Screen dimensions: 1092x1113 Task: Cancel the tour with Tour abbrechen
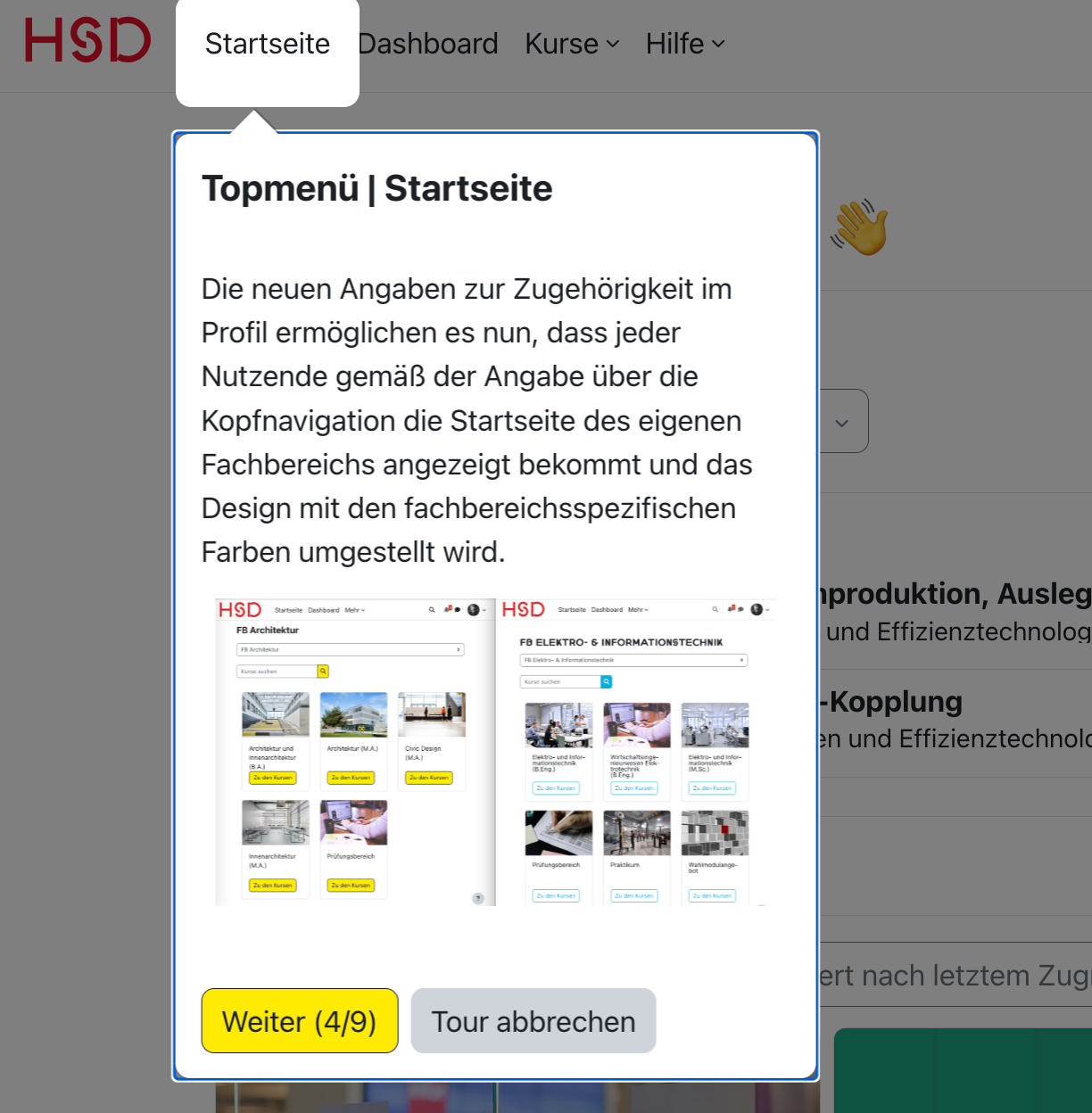click(x=533, y=1021)
